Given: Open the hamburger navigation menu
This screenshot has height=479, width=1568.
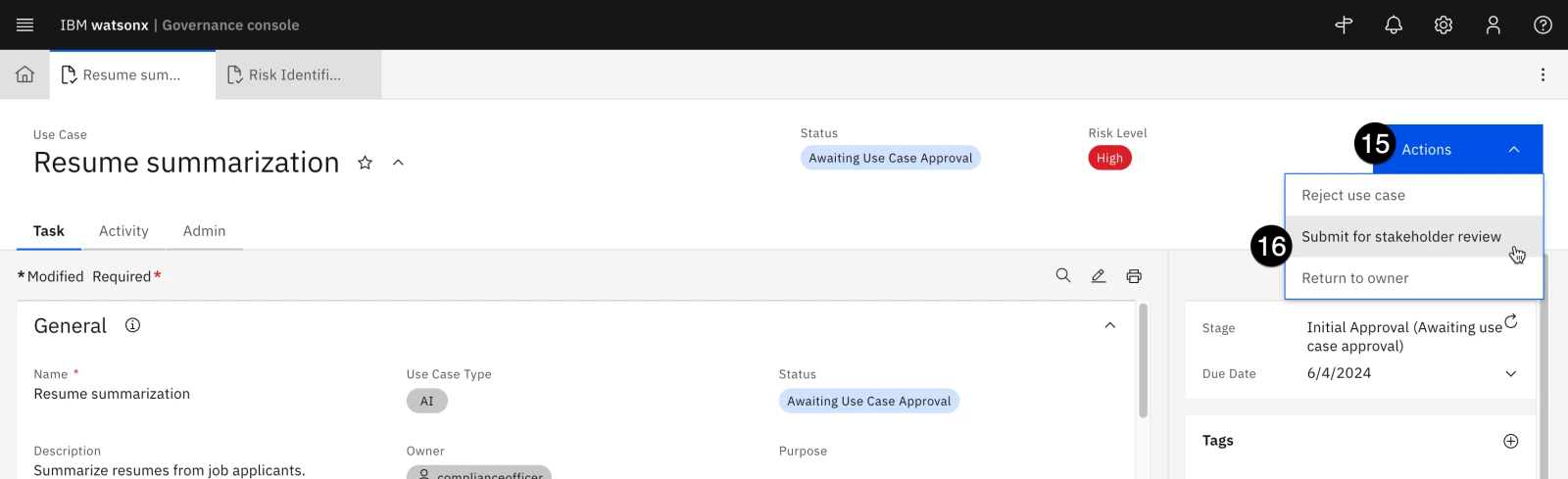Looking at the screenshot, I should point(24,24).
